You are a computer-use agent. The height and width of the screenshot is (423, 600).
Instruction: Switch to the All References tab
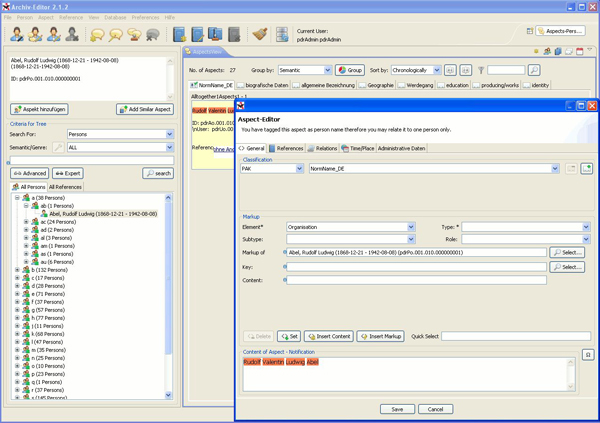click(x=66, y=187)
